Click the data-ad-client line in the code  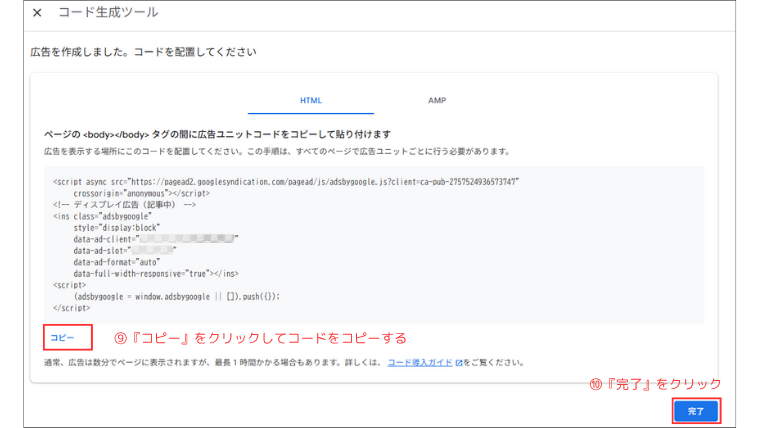pyautogui.click(x=156, y=239)
